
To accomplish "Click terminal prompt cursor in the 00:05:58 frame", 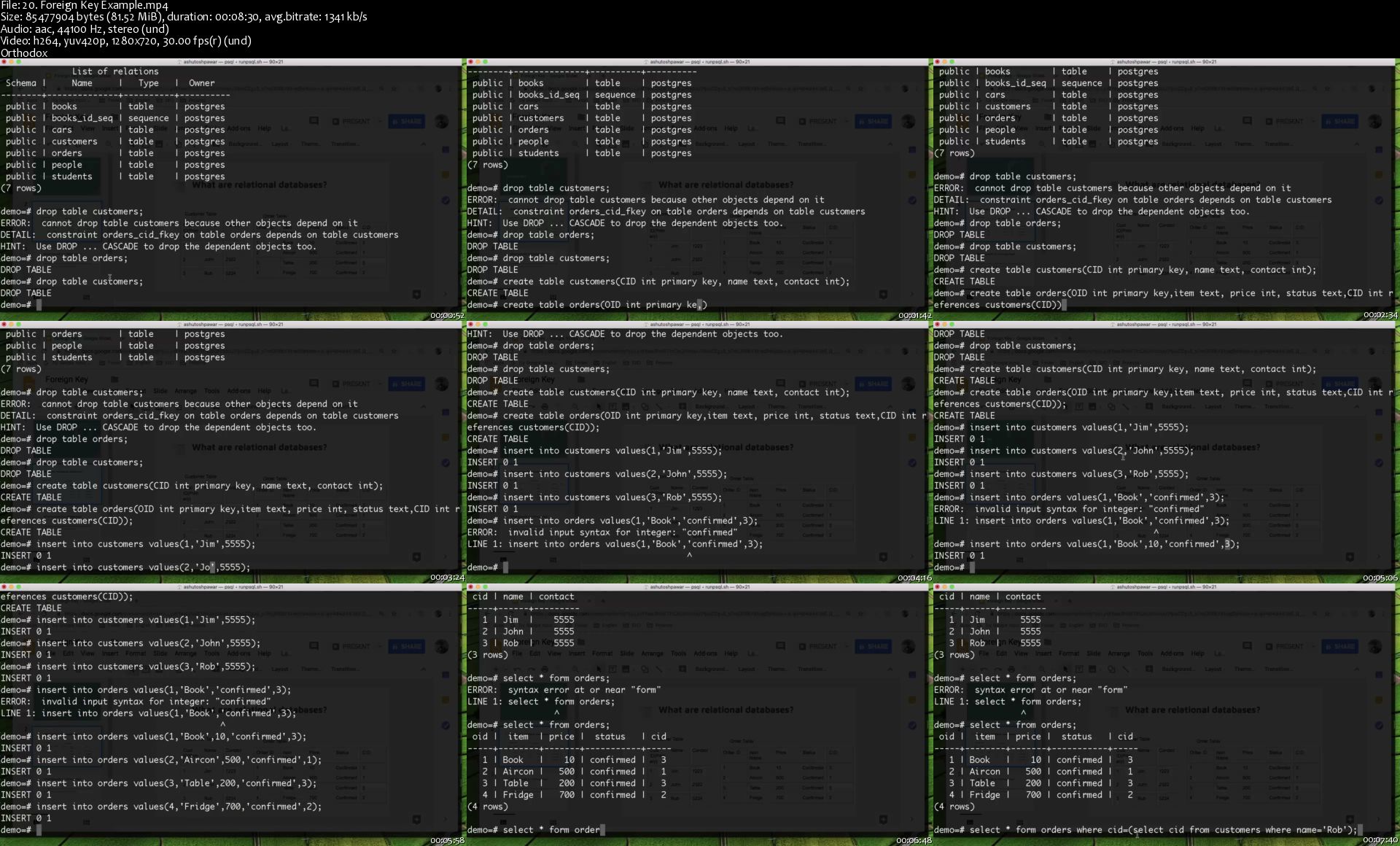I will coord(39,830).
